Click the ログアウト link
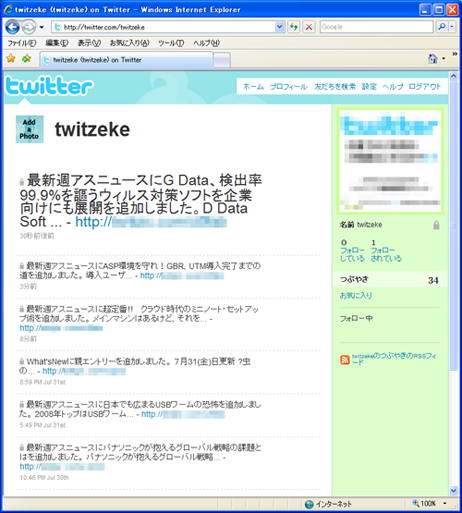 425,87
